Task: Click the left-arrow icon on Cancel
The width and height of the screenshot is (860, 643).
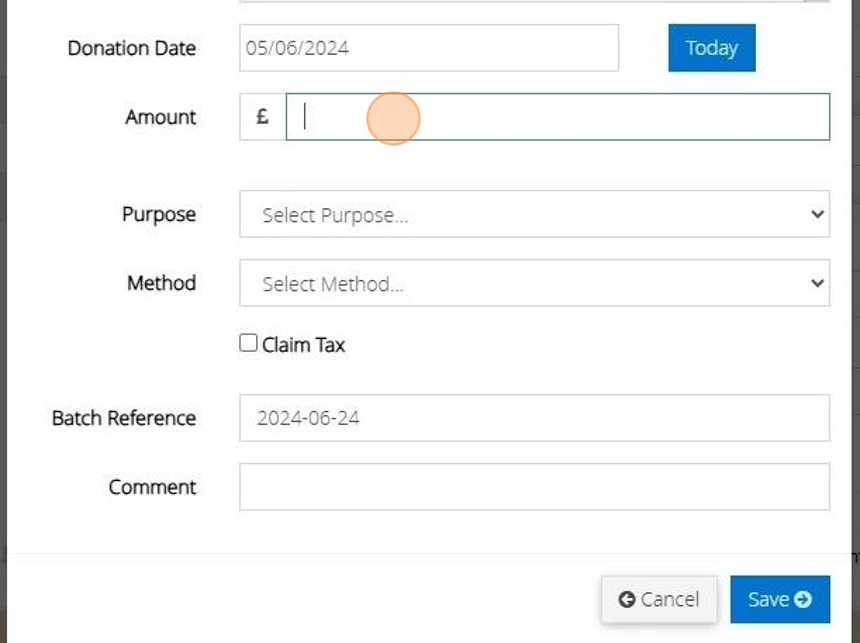Action: [627, 599]
